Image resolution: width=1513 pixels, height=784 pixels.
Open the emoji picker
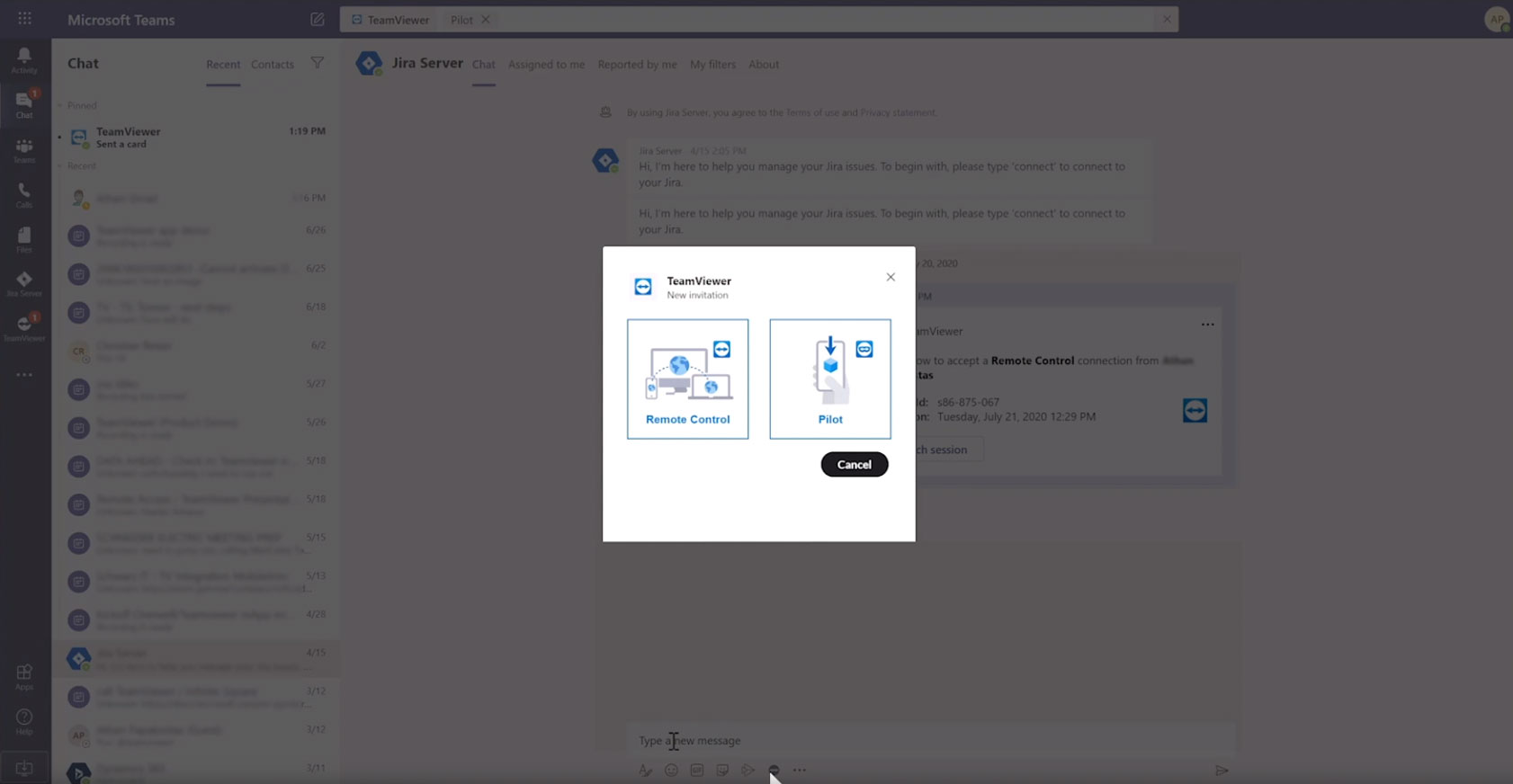click(x=671, y=770)
